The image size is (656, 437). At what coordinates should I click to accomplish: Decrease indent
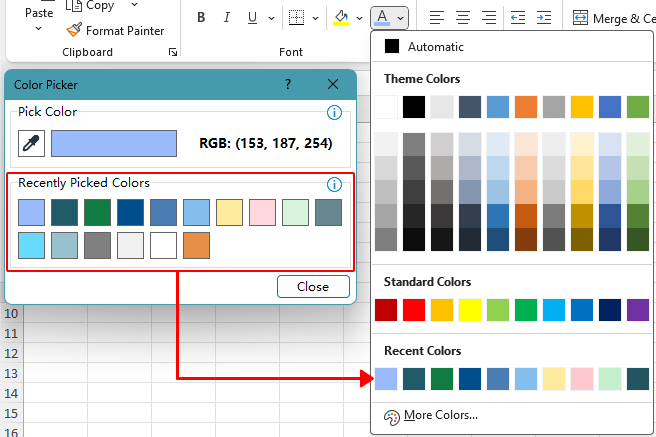518,18
